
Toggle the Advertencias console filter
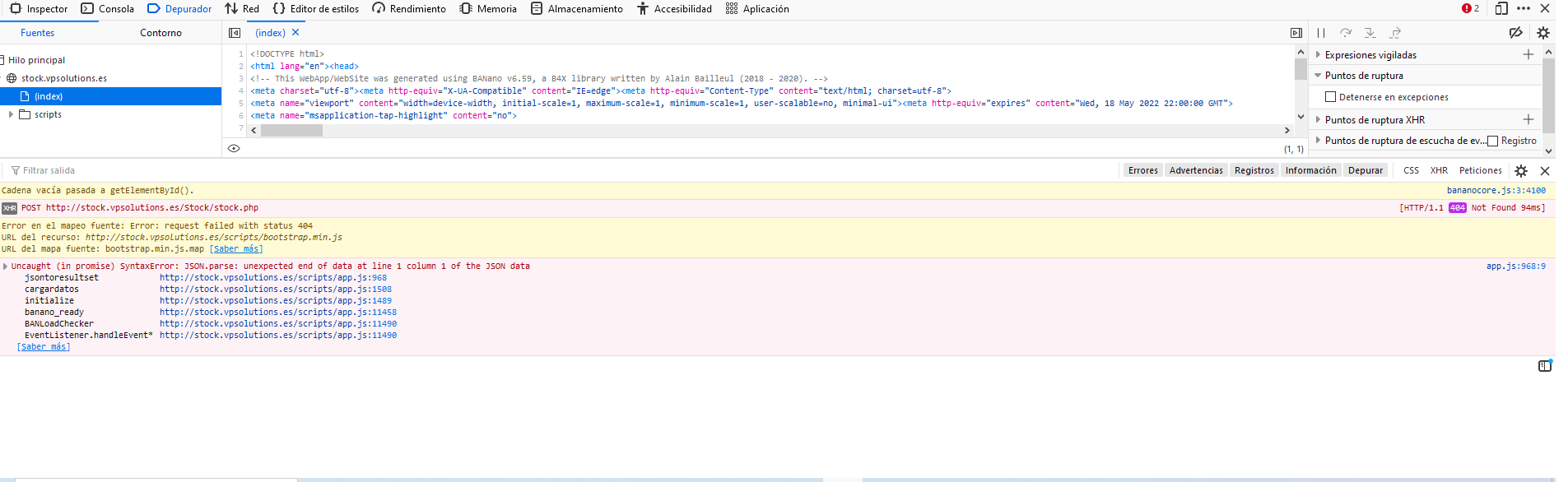[x=1196, y=170]
